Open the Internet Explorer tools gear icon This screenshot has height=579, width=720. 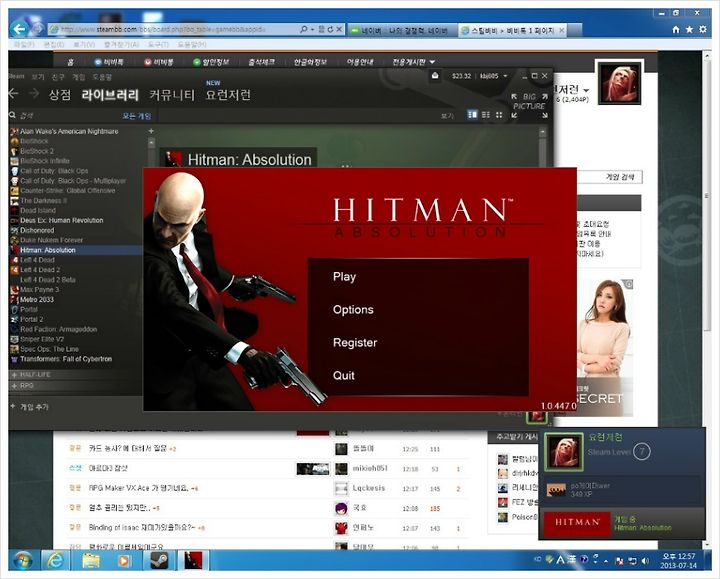[703, 29]
